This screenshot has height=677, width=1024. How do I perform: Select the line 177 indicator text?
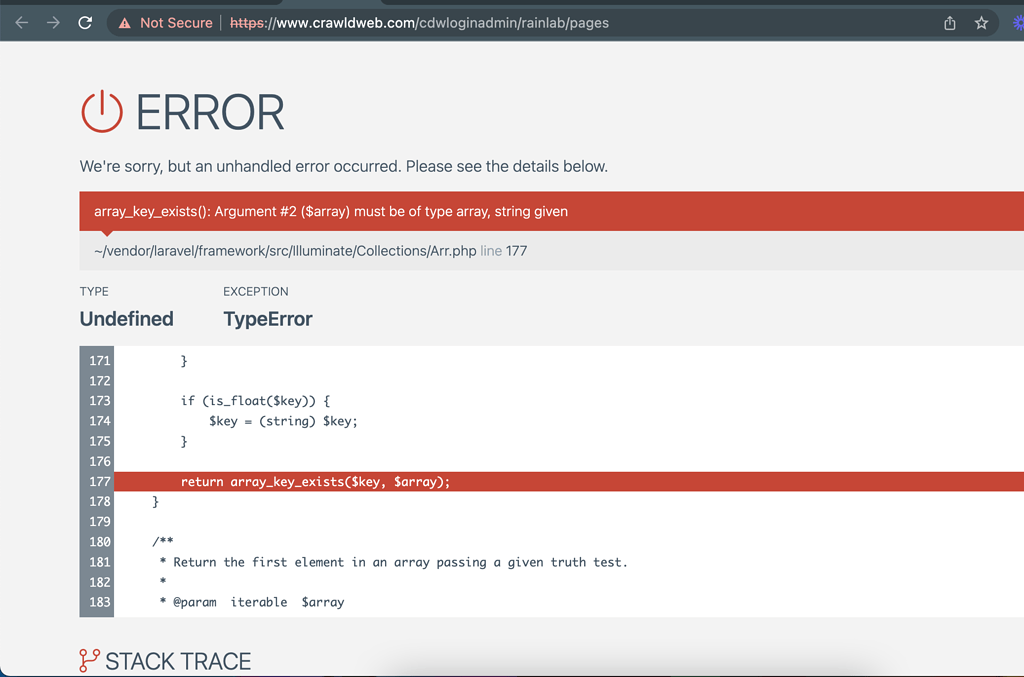point(506,250)
